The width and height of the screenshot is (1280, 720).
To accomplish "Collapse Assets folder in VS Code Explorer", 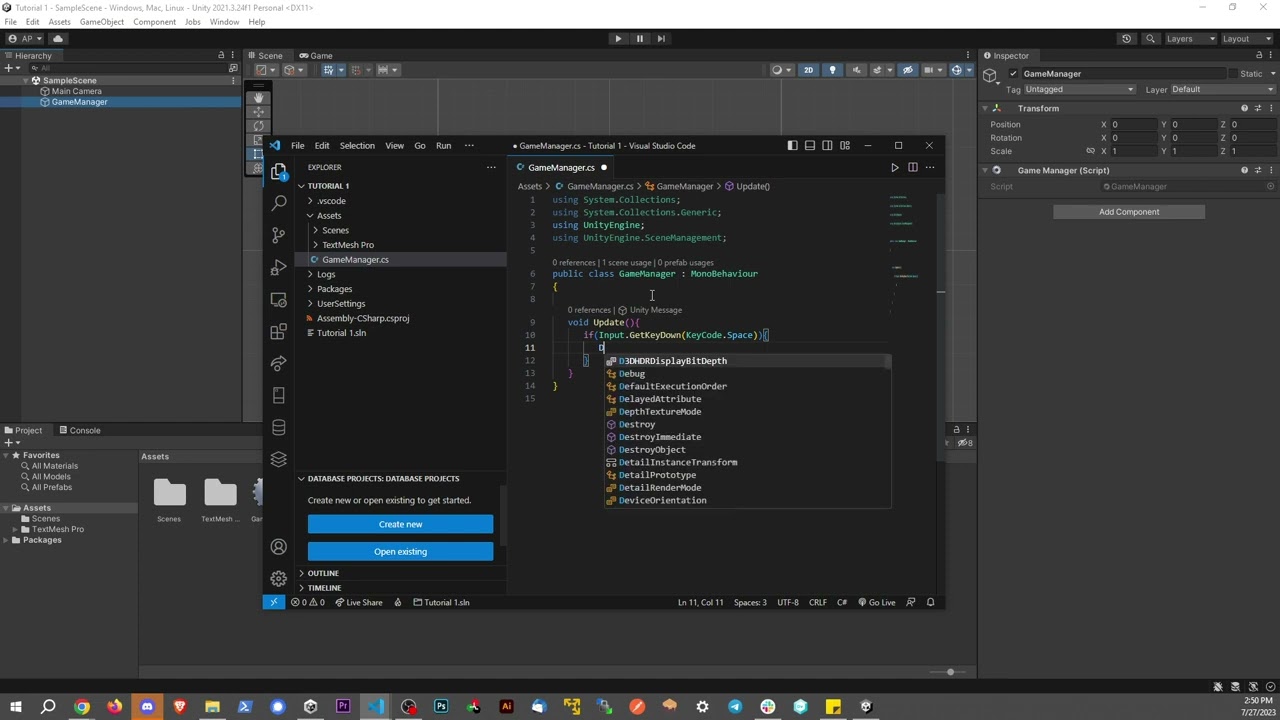I will pos(310,216).
